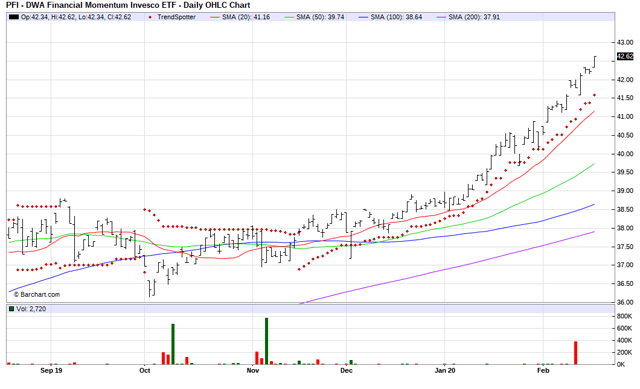Click the 41.50 price axis label
This screenshot has width=640, height=389.
625,98
